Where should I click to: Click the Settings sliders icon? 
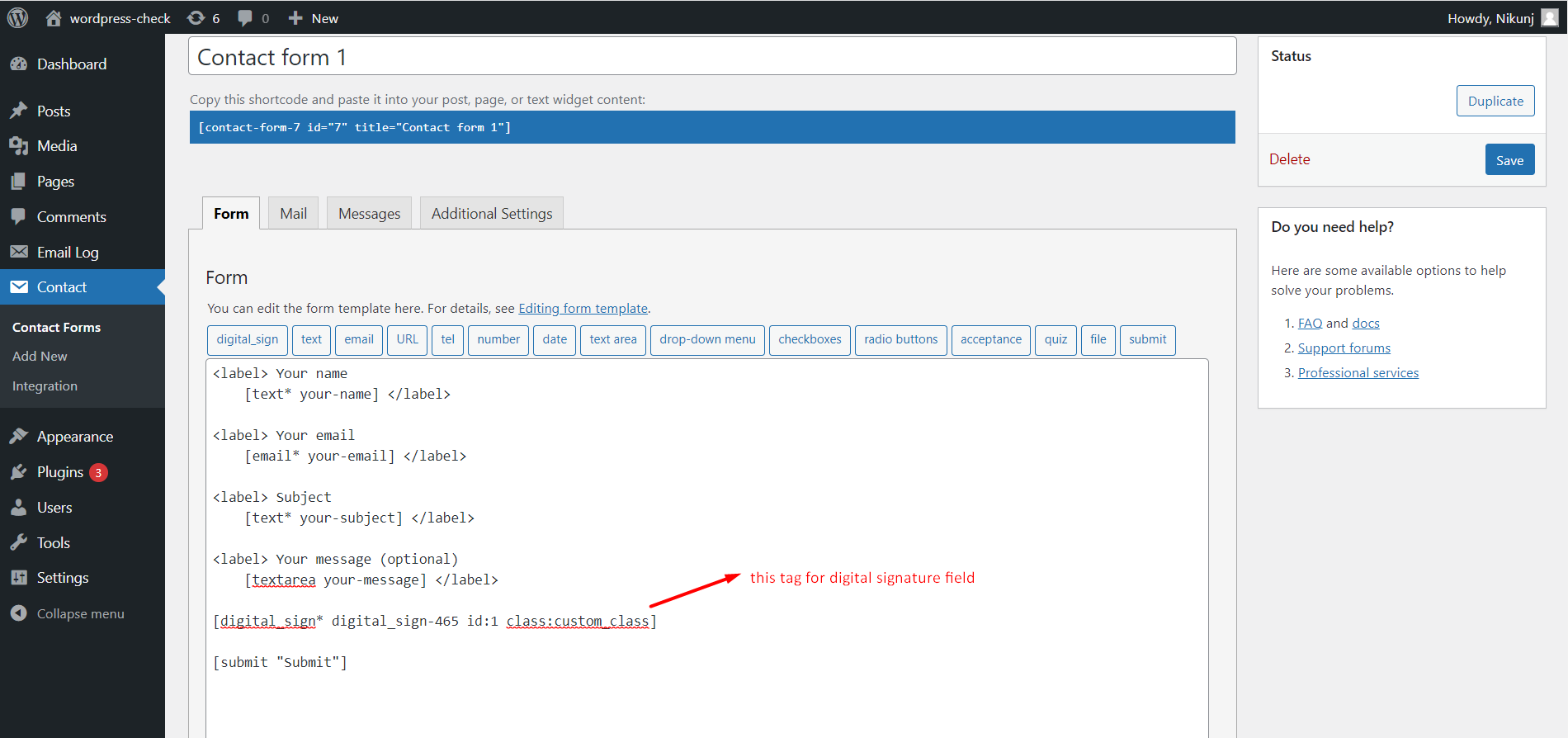19,578
